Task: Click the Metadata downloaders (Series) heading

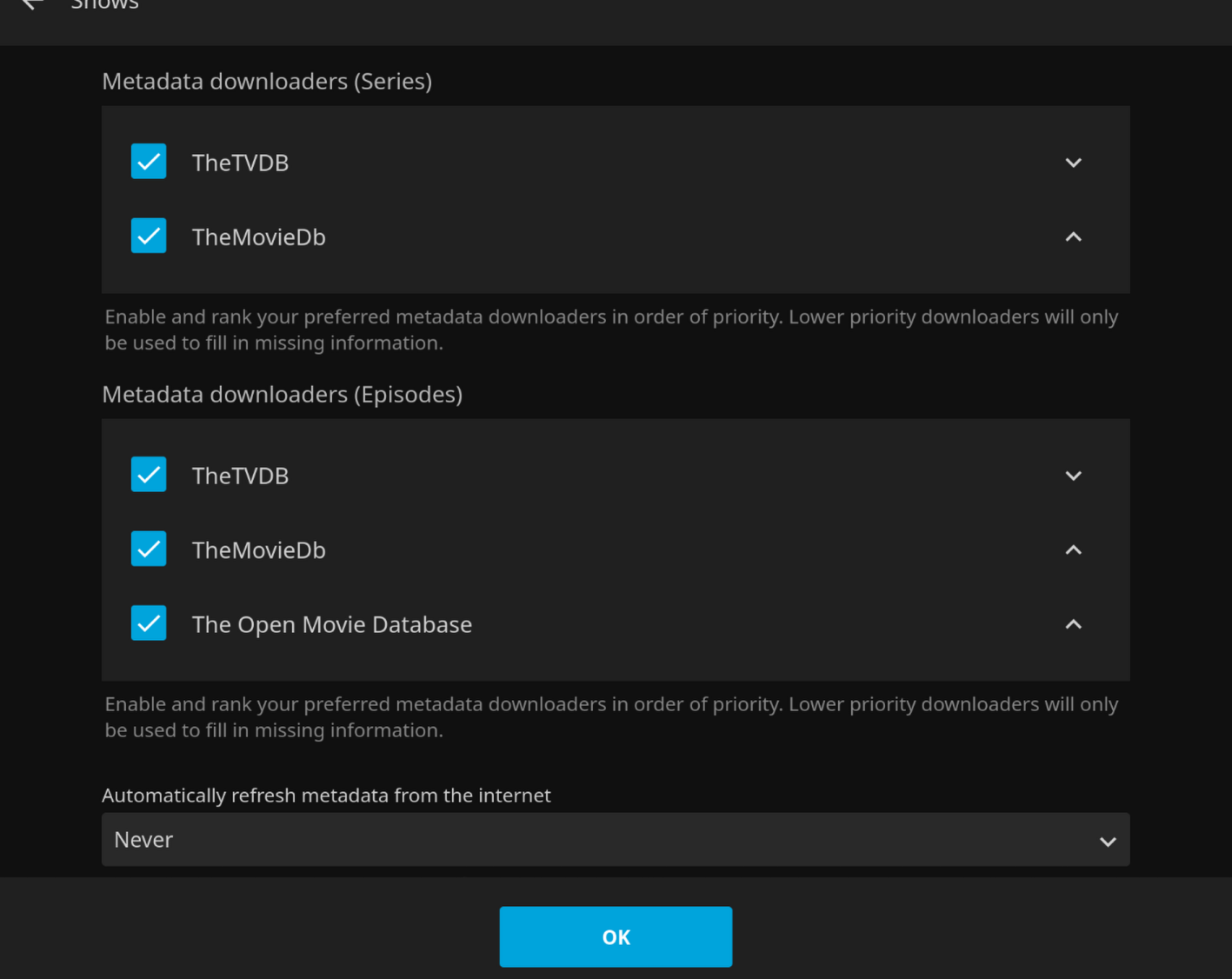Action: (x=267, y=81)
